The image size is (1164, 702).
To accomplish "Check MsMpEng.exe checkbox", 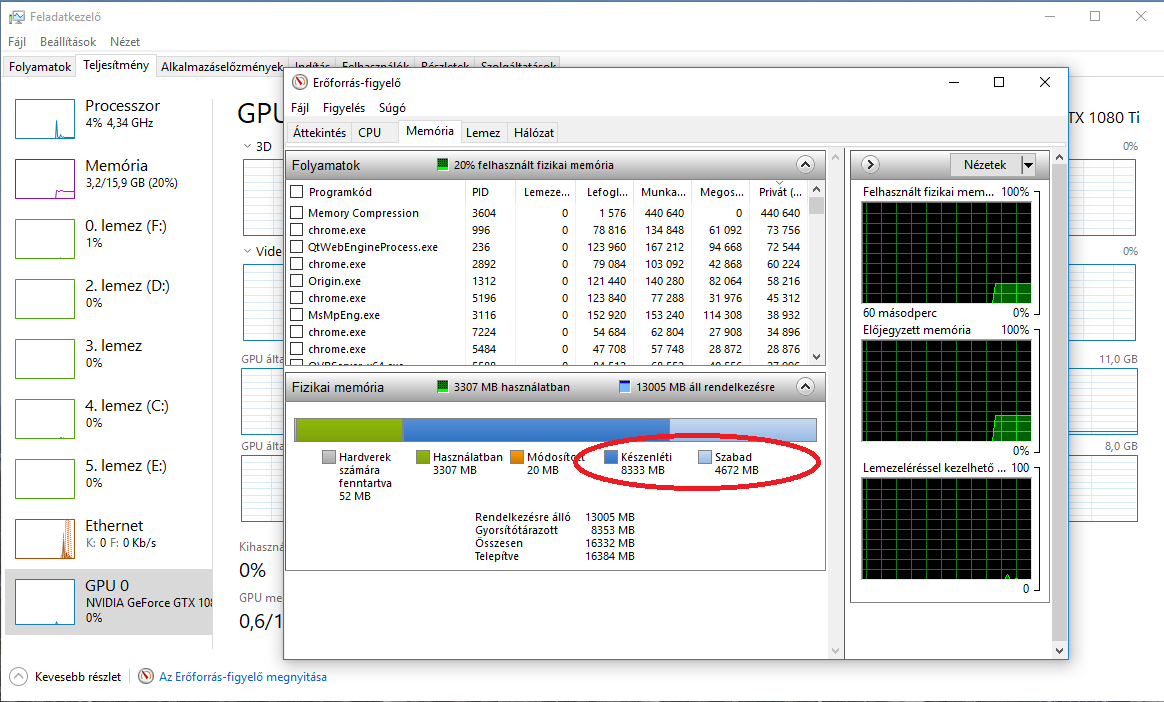I will [x=297, y=315].
